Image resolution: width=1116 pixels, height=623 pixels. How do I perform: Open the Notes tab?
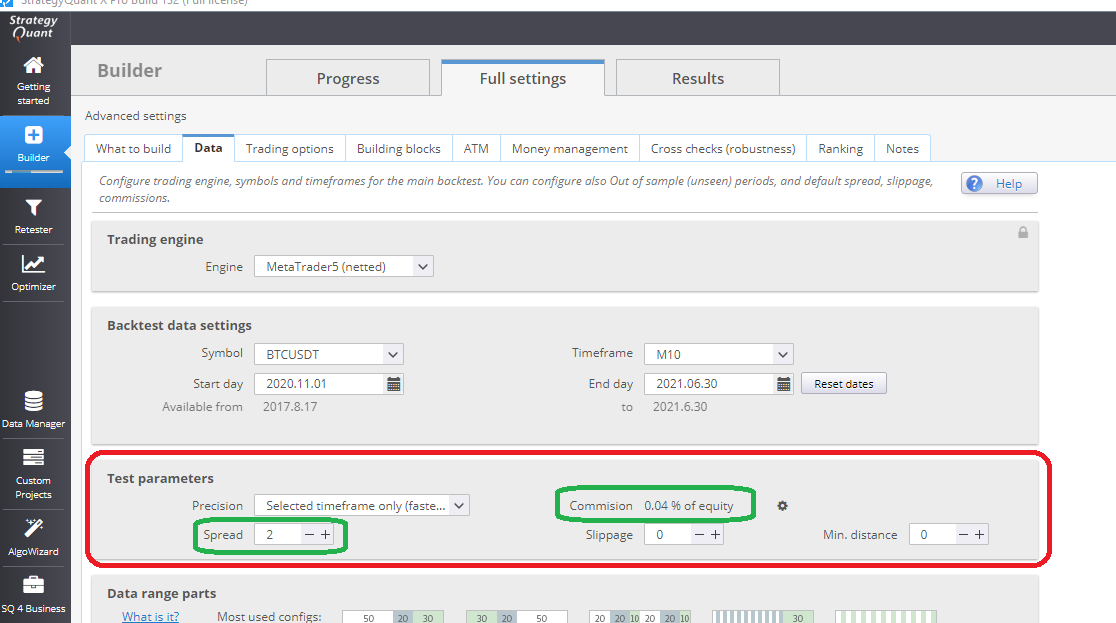(902, 148)
